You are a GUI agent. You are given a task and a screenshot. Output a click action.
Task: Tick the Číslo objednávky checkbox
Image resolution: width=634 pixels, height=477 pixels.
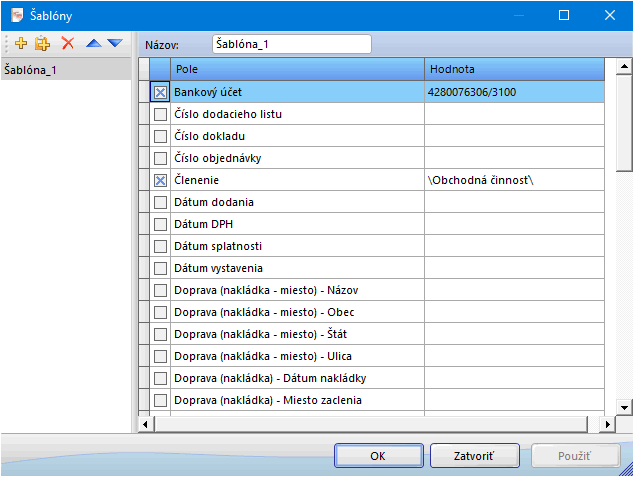pos(160,158)
